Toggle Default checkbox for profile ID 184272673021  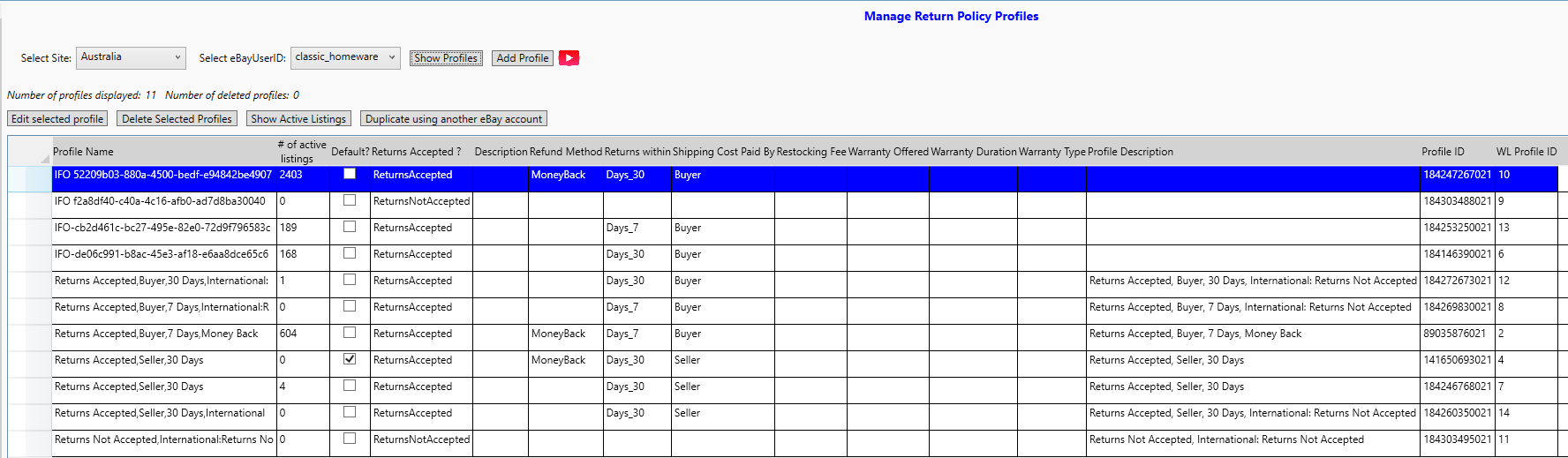tap(350, 280)
